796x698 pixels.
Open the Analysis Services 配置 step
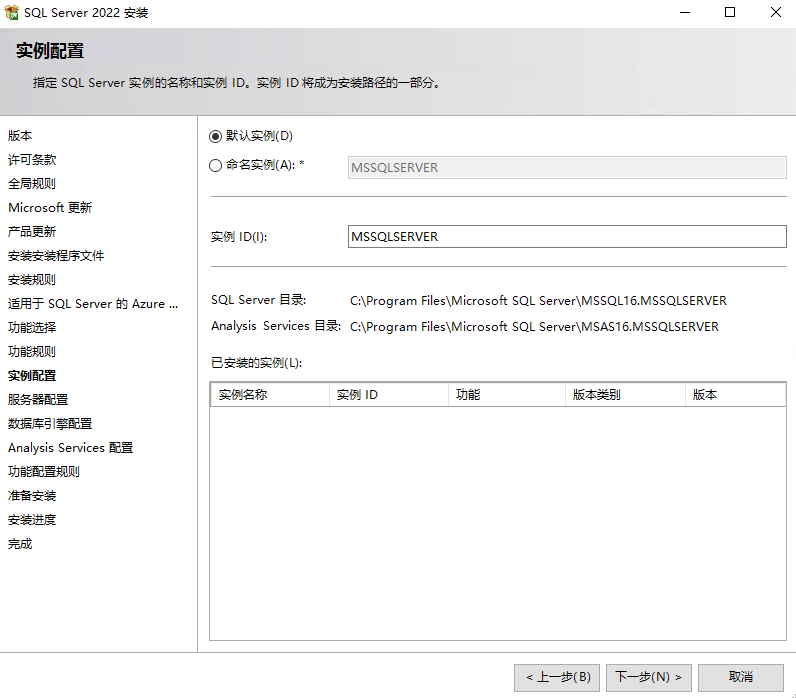71,448
